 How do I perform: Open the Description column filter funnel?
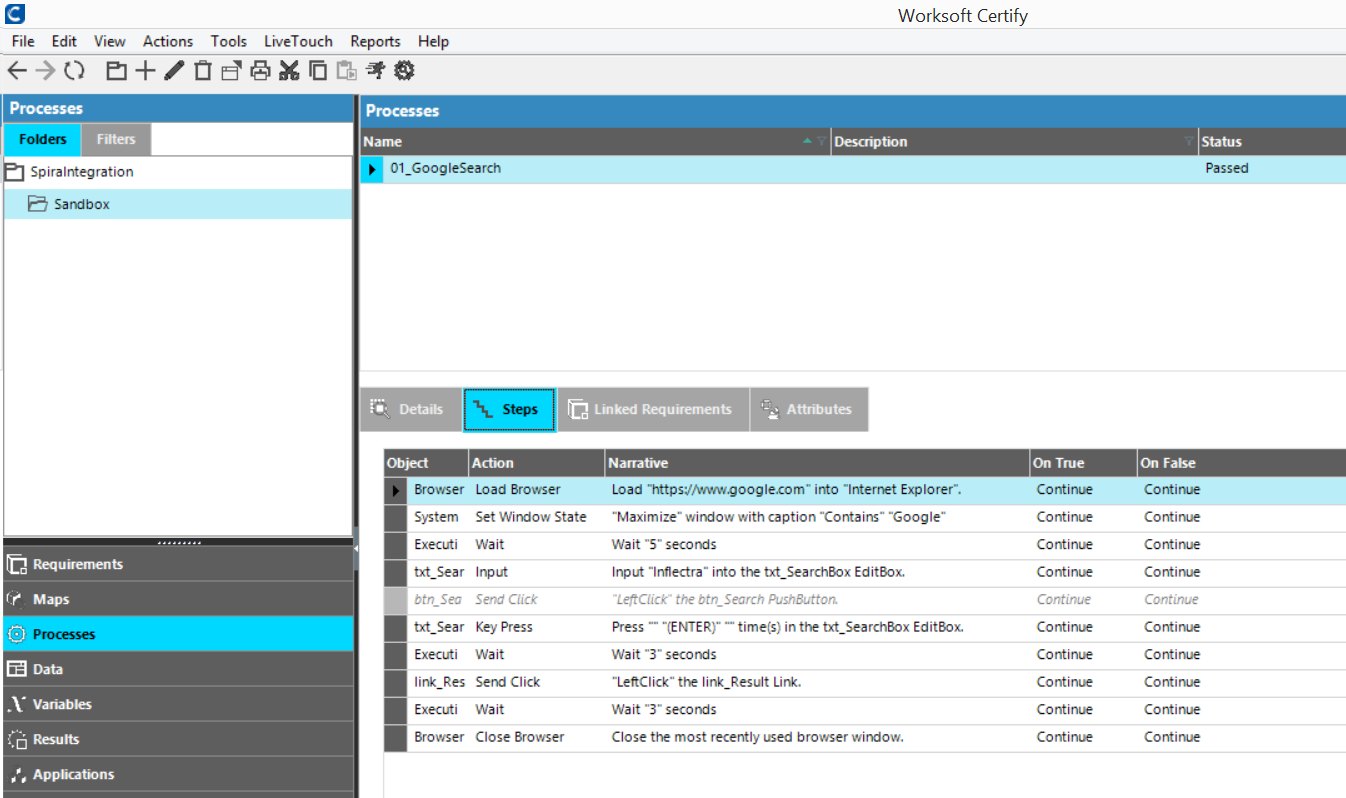(1189, 142)
